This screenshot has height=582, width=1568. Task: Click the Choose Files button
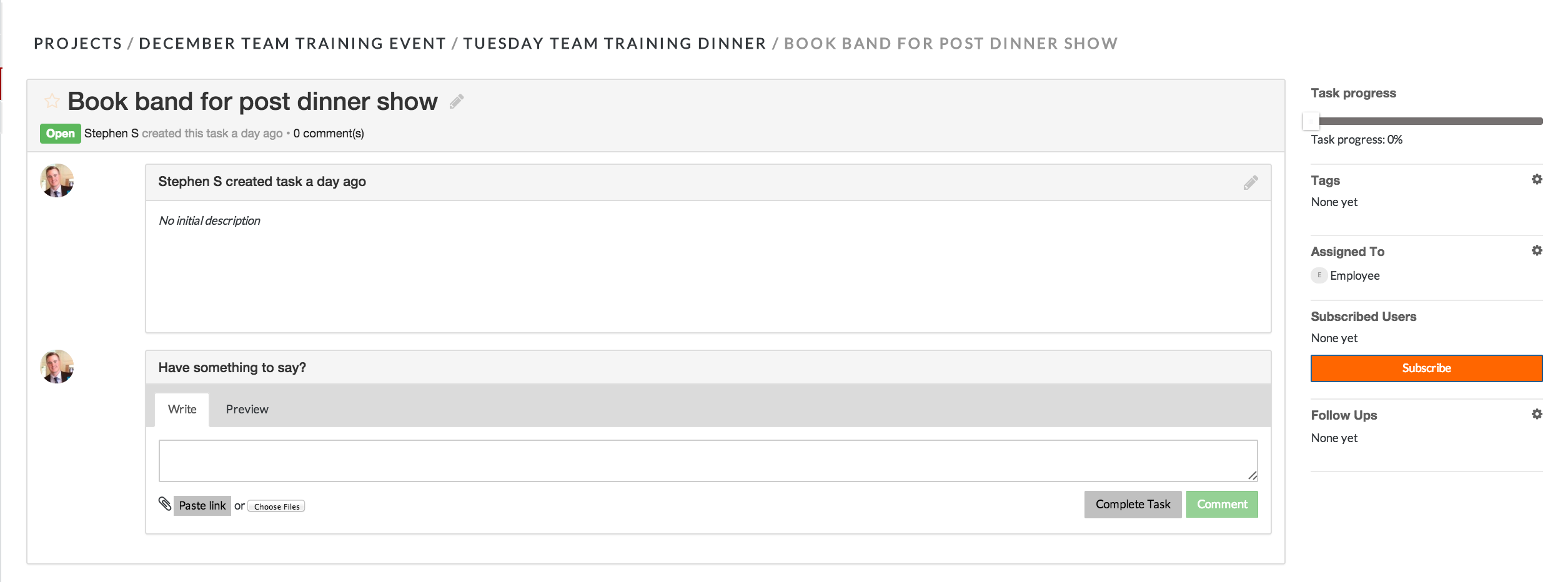point(276,506)
